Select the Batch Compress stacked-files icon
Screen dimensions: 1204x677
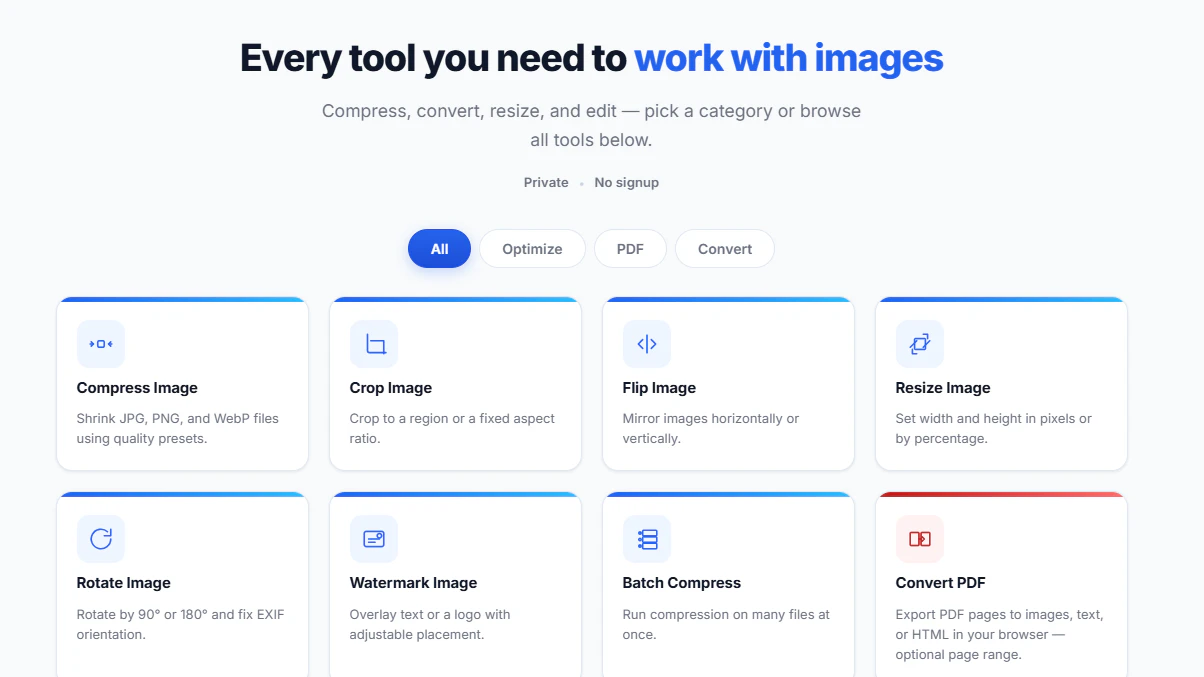tap(647, 538)
